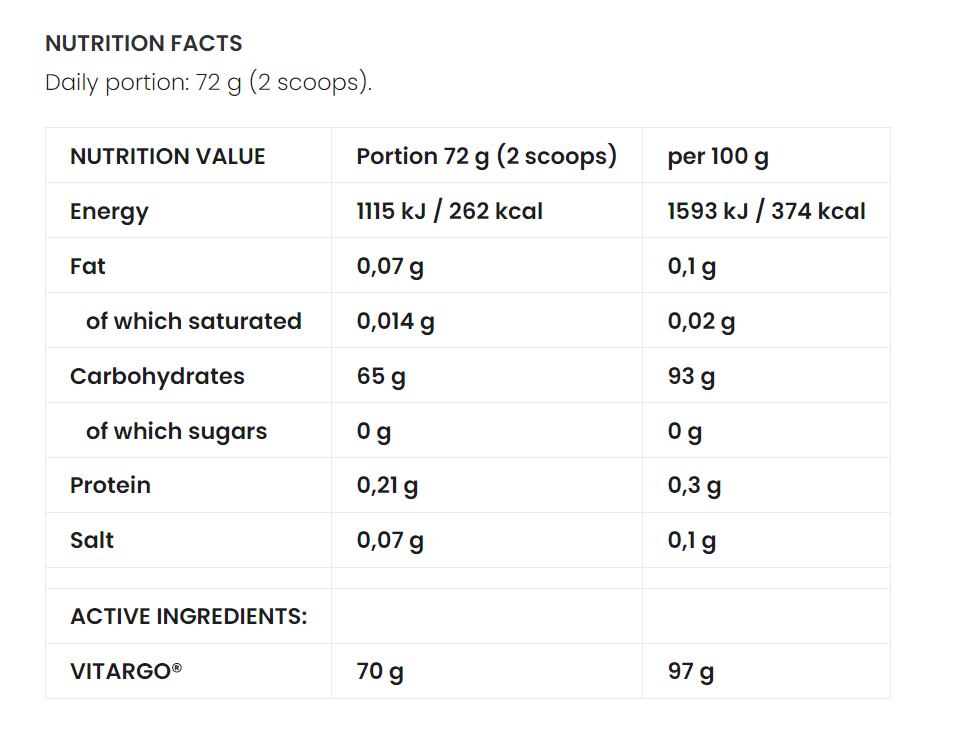Image resolution: width=955 pixels, height=746 pixels.
Task: Select the Protein row label
Action: [x=110, y=486]
